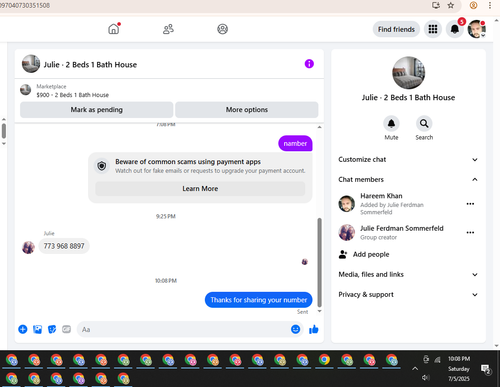Click the purple conversation info icon

click(309, 64)
